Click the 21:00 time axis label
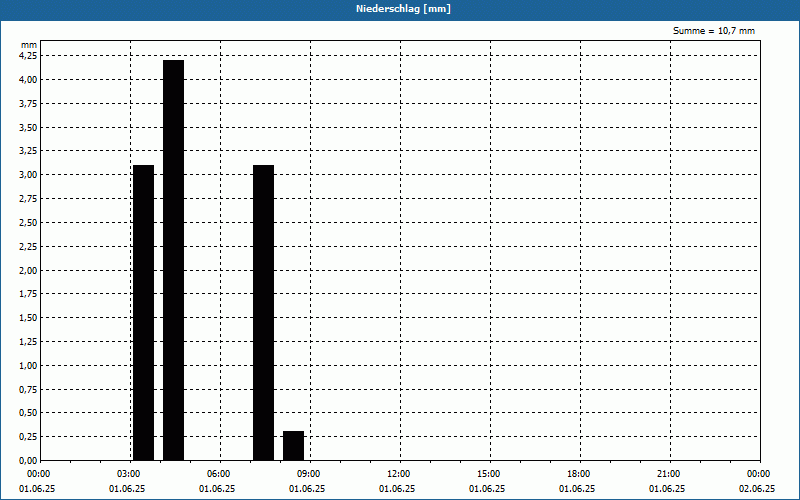This screenshot has width=800, height=500. 668,474
